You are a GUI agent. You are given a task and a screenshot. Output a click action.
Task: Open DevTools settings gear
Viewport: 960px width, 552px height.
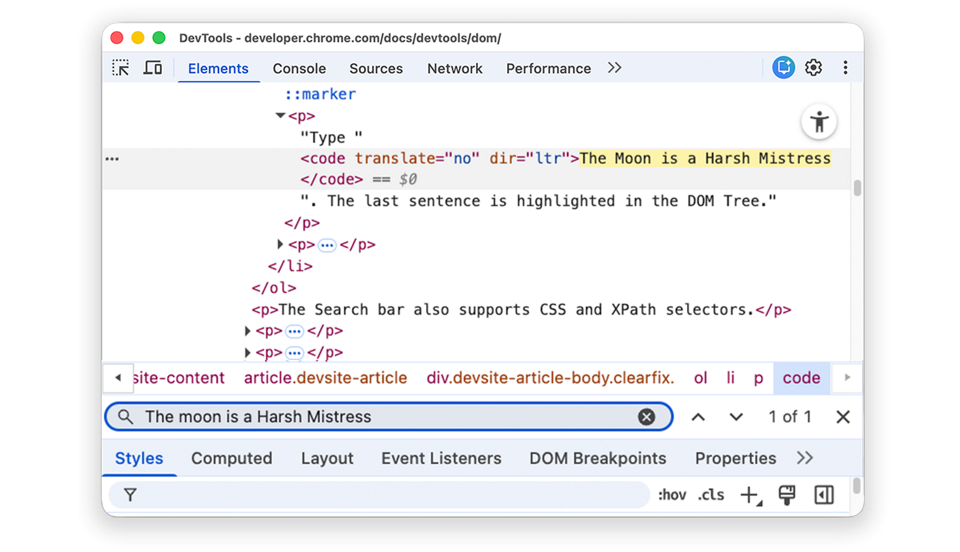click(814, 68)
